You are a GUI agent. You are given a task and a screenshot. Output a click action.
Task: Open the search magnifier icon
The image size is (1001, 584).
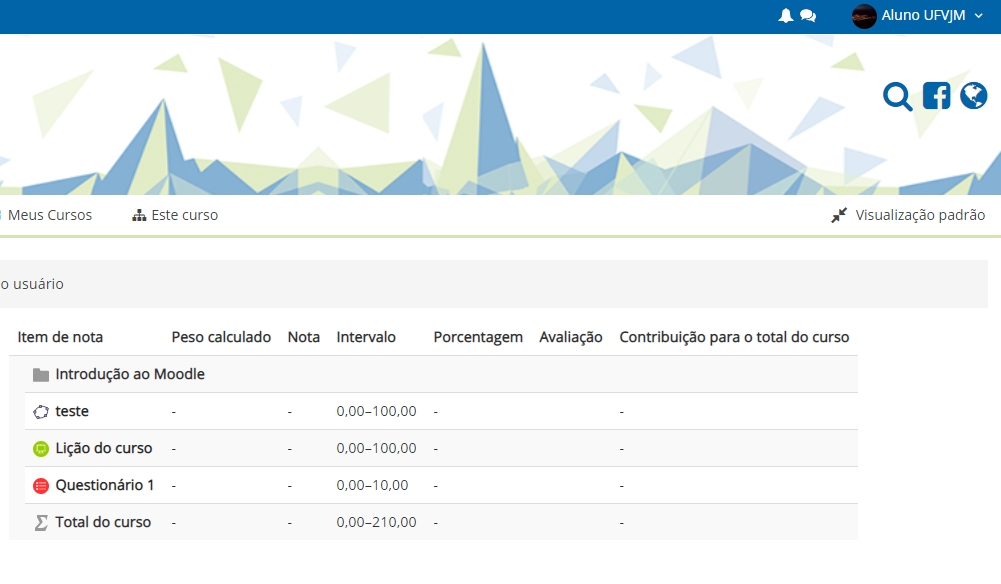897,96
